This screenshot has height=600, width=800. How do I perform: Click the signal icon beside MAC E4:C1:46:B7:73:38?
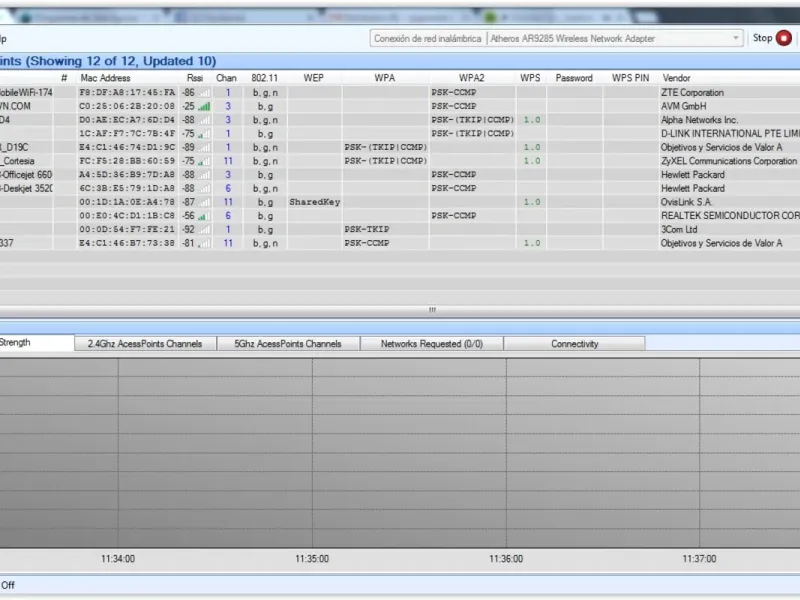(x=204, y=244)
